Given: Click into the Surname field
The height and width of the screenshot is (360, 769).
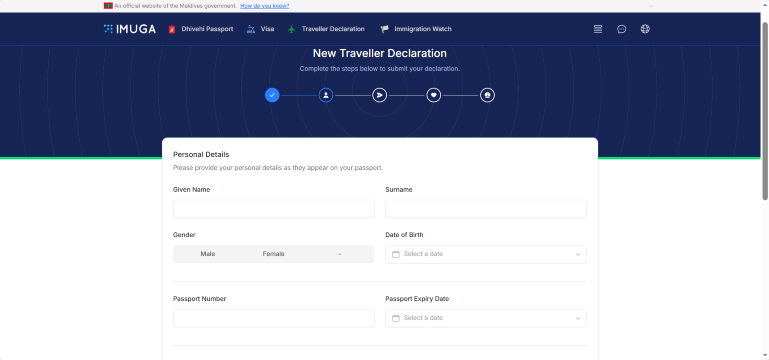Looking at the screenshot, I should tap(486, 209).
